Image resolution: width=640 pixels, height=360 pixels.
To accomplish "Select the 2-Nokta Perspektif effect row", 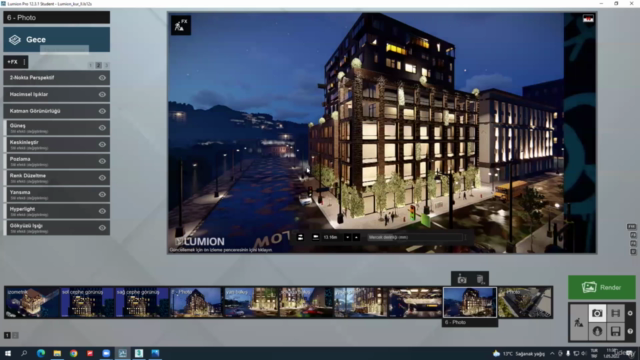I will (x=57, y=78).
